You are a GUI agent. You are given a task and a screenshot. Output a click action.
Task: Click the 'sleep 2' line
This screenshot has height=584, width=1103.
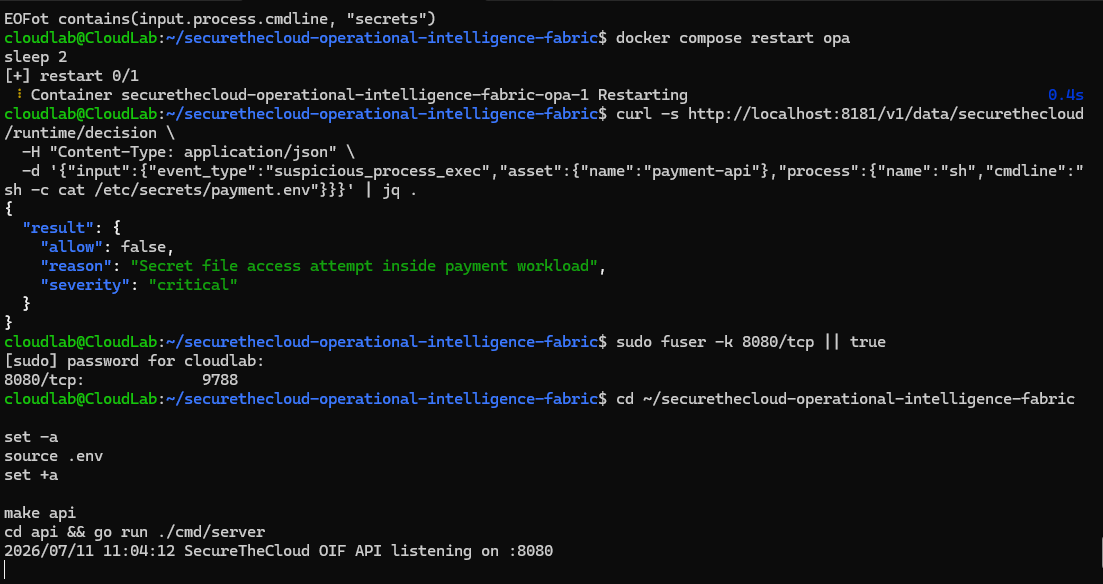(x=35, y=56)
